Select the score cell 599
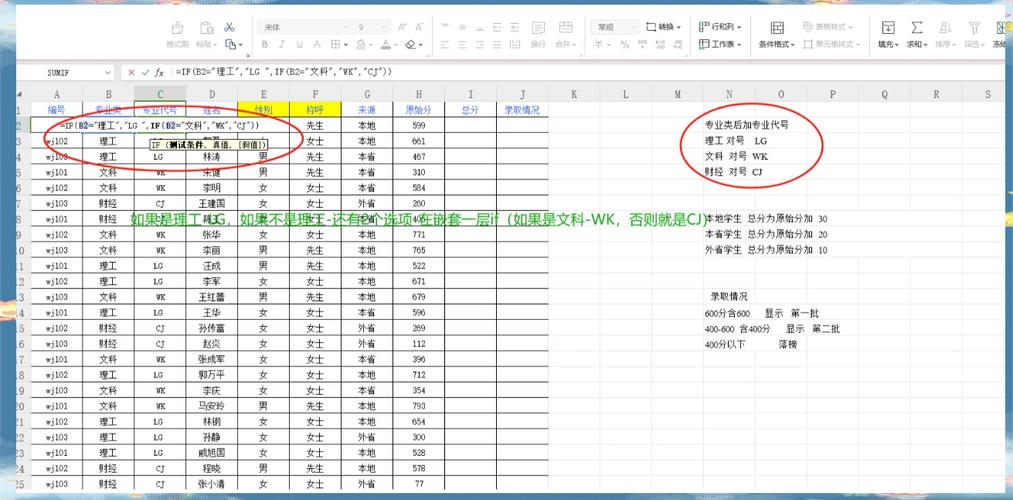This screenshot has width=1013, height=500. tap(419, 125)
